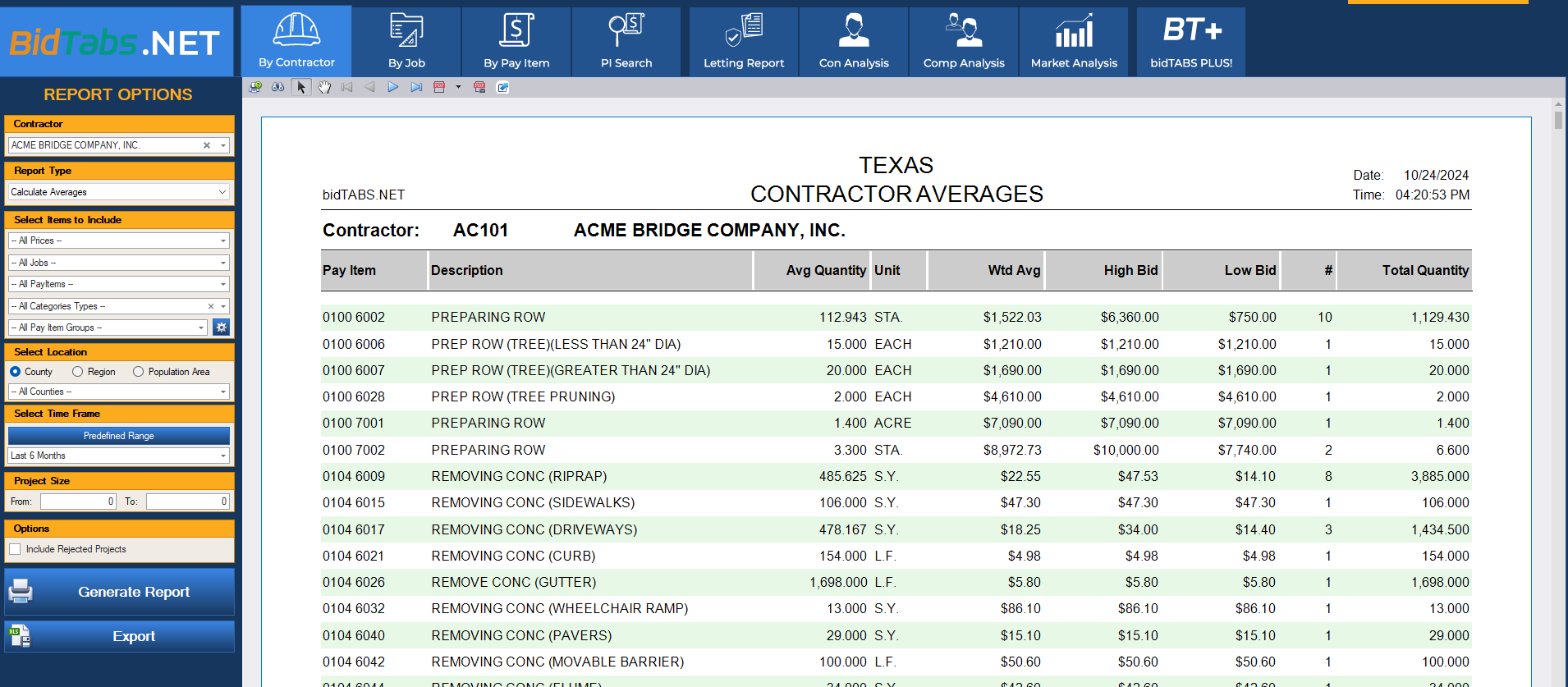Go to the PI Search tab

pos(626,42)
